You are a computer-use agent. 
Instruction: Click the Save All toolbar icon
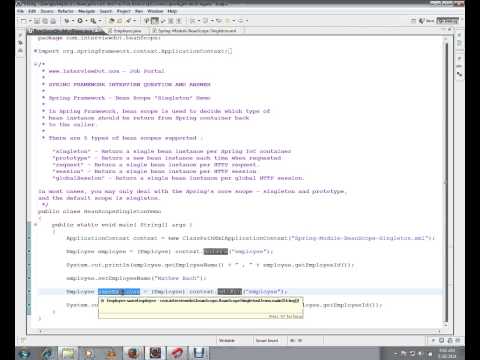tap(45, 21)
